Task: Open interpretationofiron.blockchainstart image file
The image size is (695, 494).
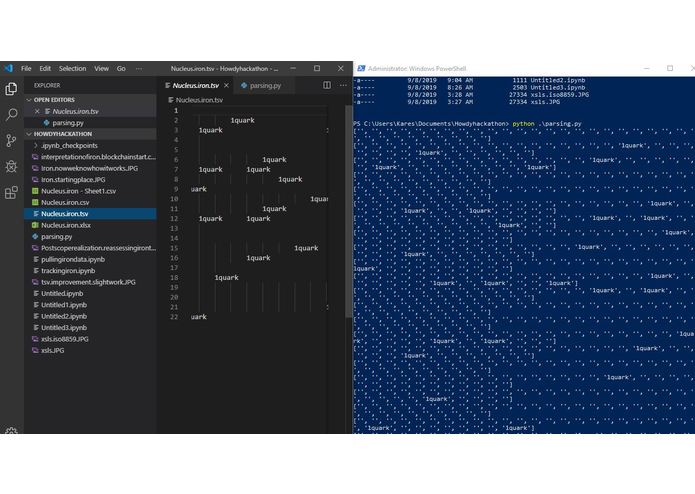Action: coord(90,157)
